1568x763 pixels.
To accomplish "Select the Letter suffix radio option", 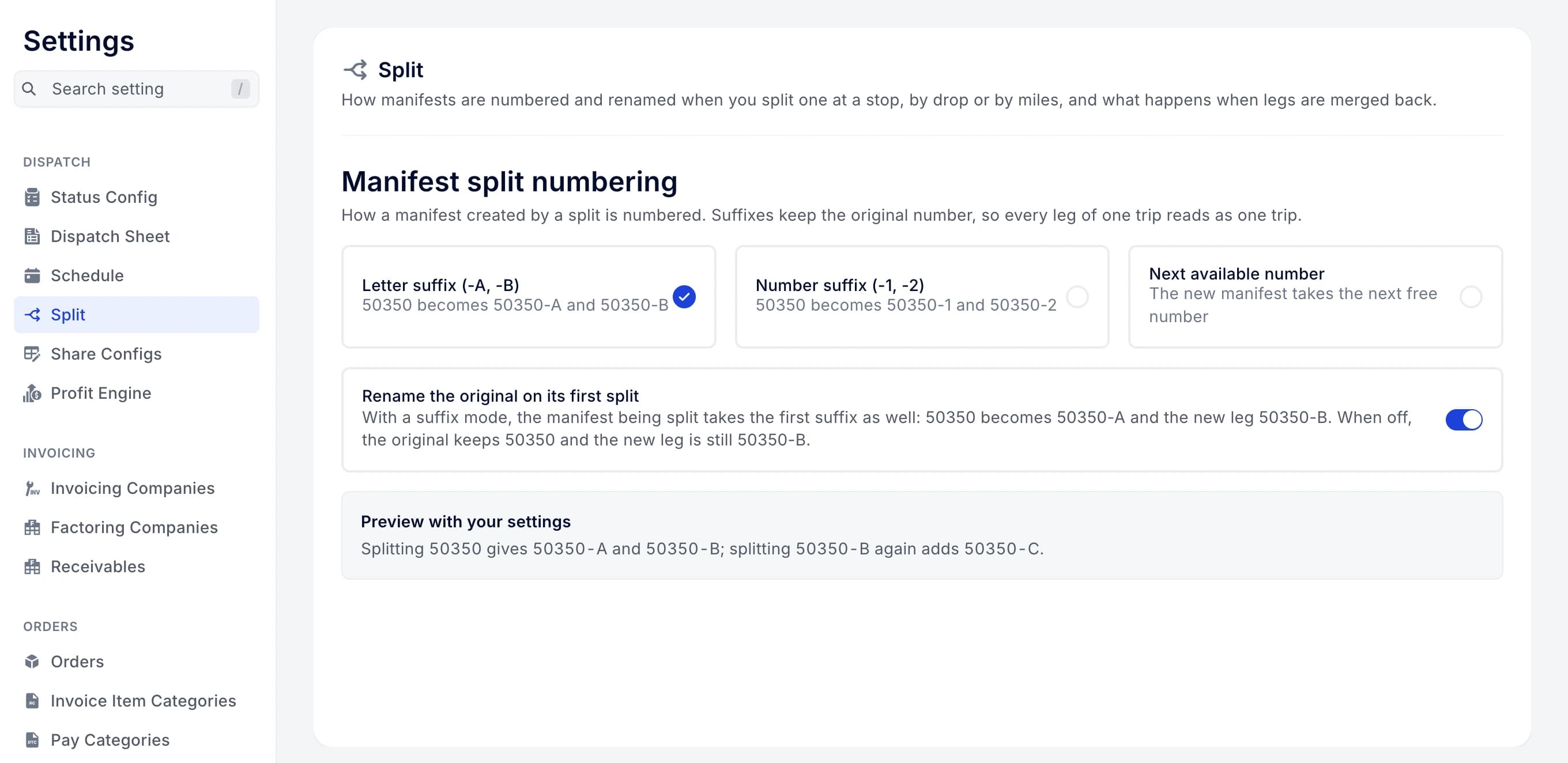I will coord(529,297).
